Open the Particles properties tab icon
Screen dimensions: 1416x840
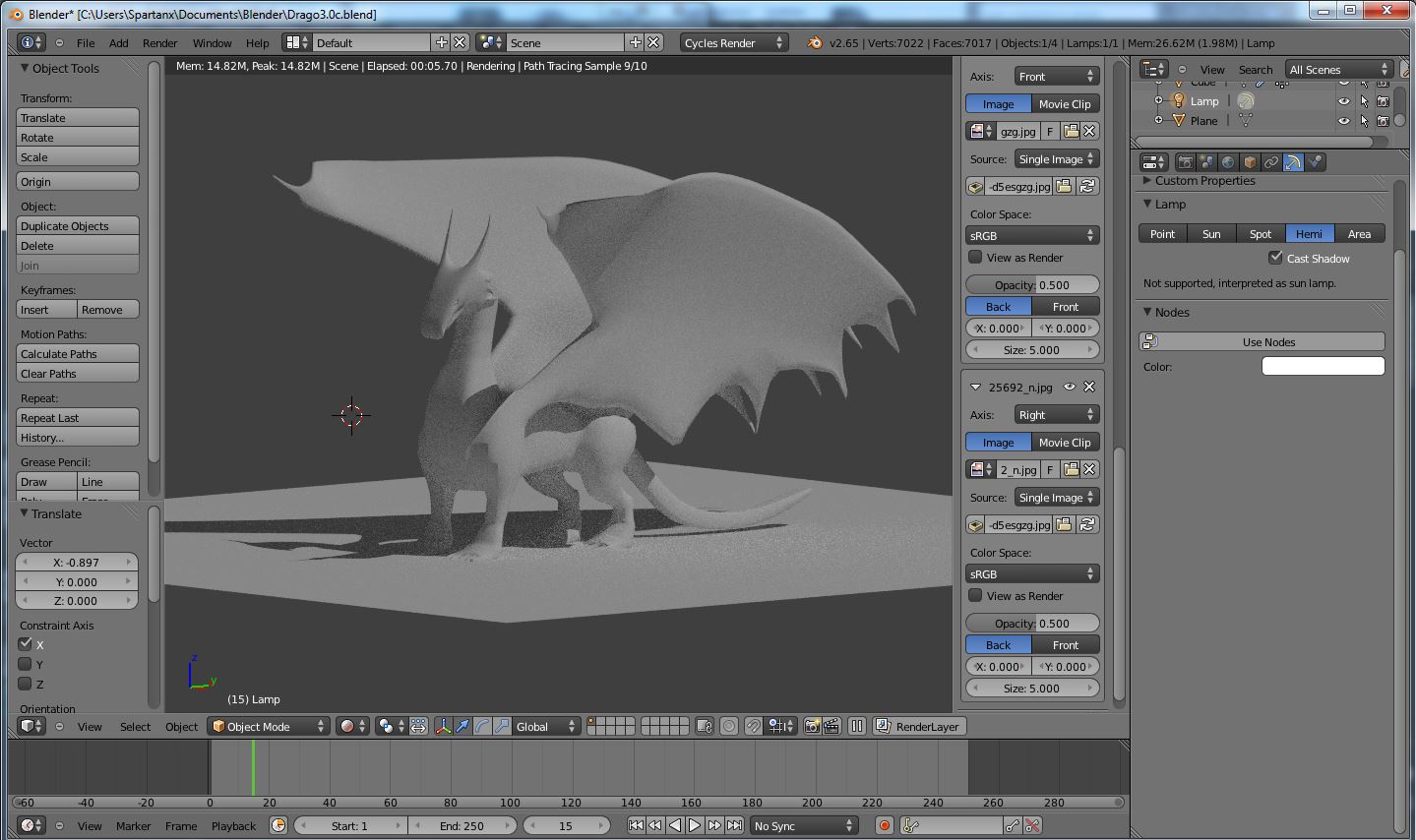(1315, 162)
